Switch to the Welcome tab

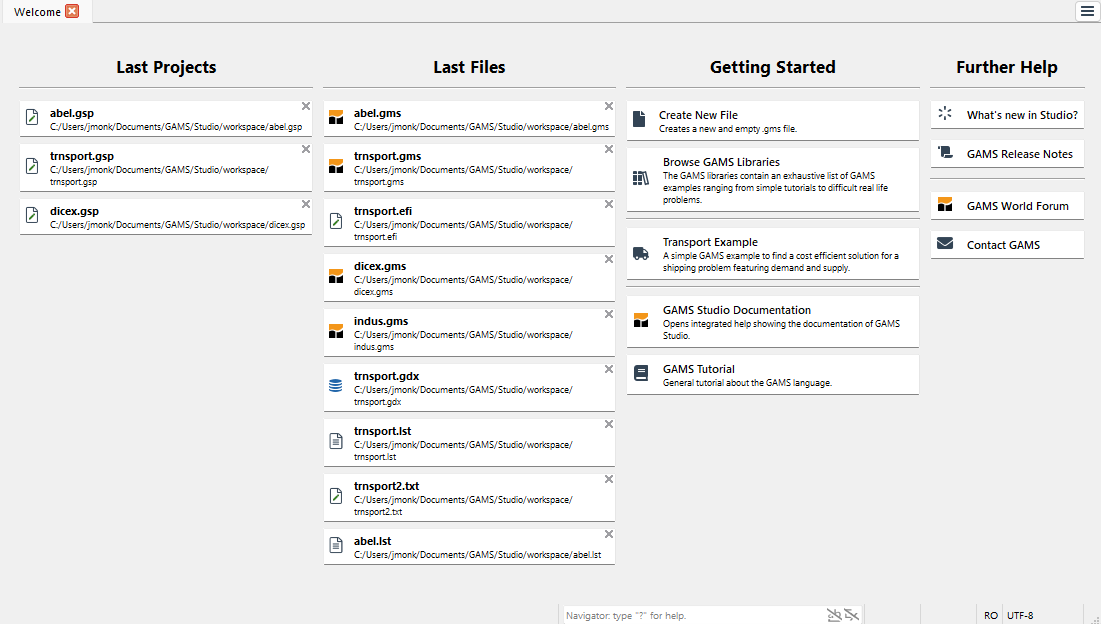click(x=36, y=11)
